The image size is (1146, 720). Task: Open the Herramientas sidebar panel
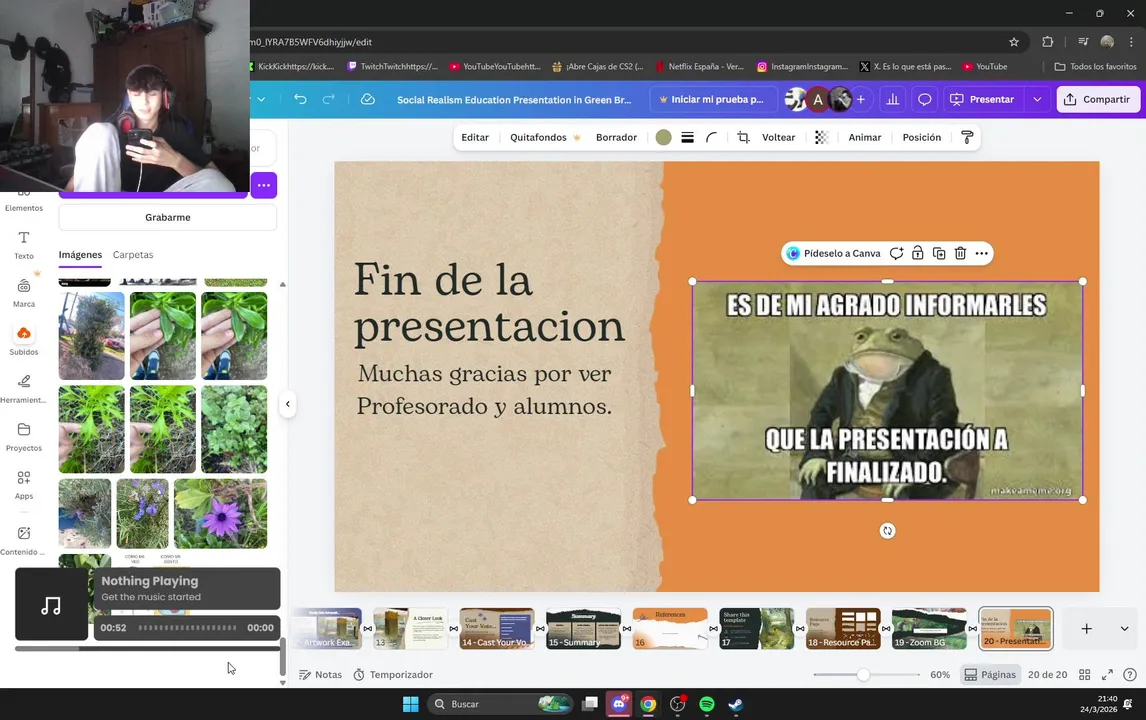(x=23, y=389)
